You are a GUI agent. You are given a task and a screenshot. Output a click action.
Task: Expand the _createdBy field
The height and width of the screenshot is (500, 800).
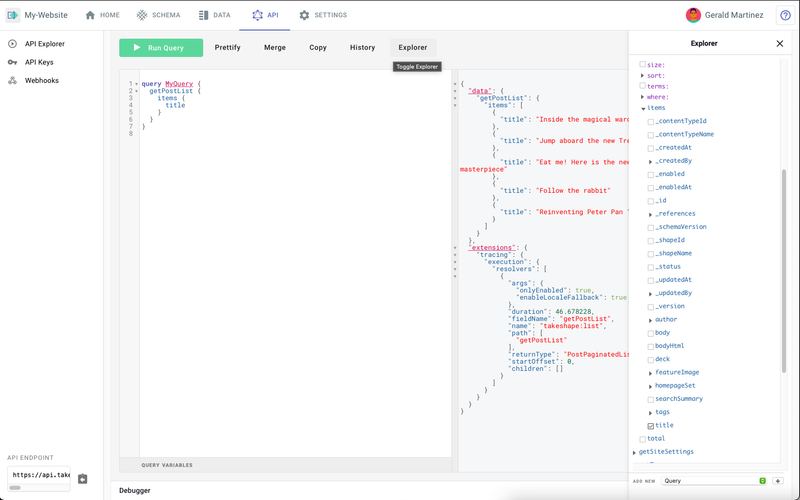(651, 161)
